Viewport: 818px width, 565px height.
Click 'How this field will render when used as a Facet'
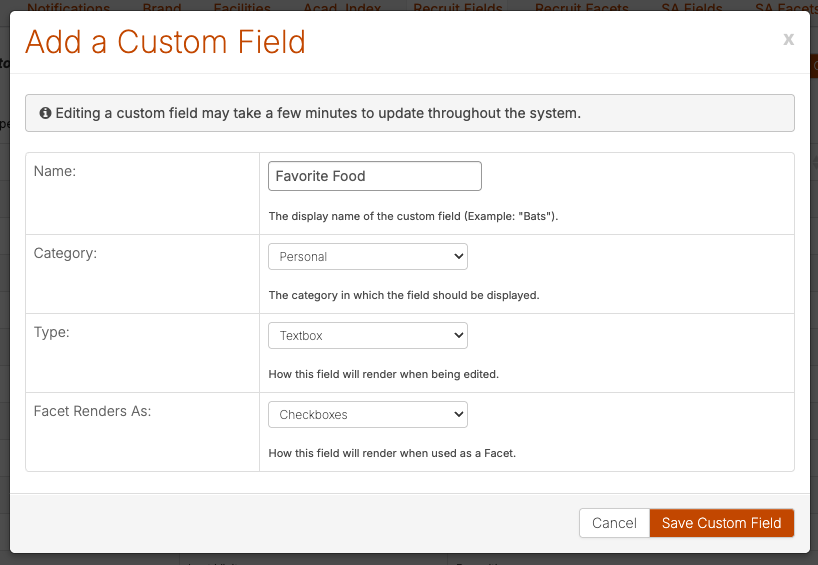tap(392, 453)
